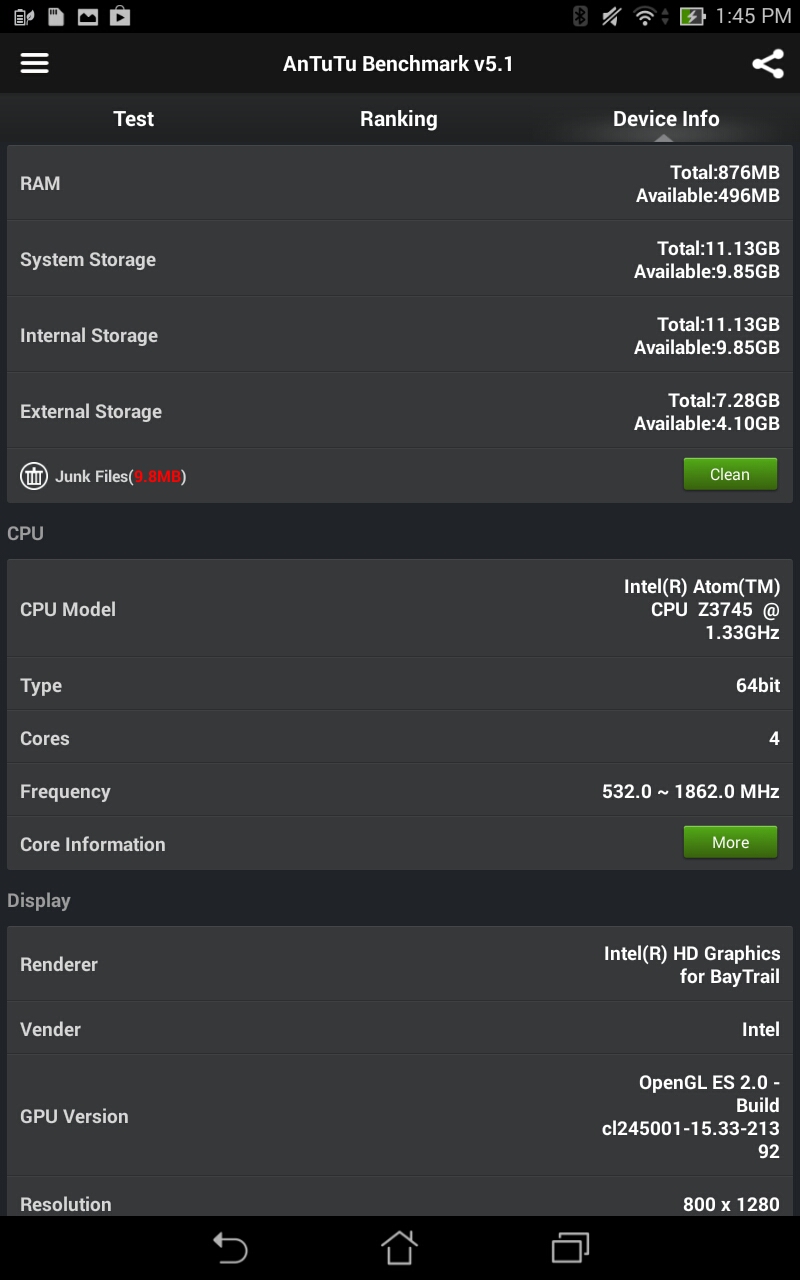Tap the Play Store notification icon

pyautogui.click(x=120, y=16)
